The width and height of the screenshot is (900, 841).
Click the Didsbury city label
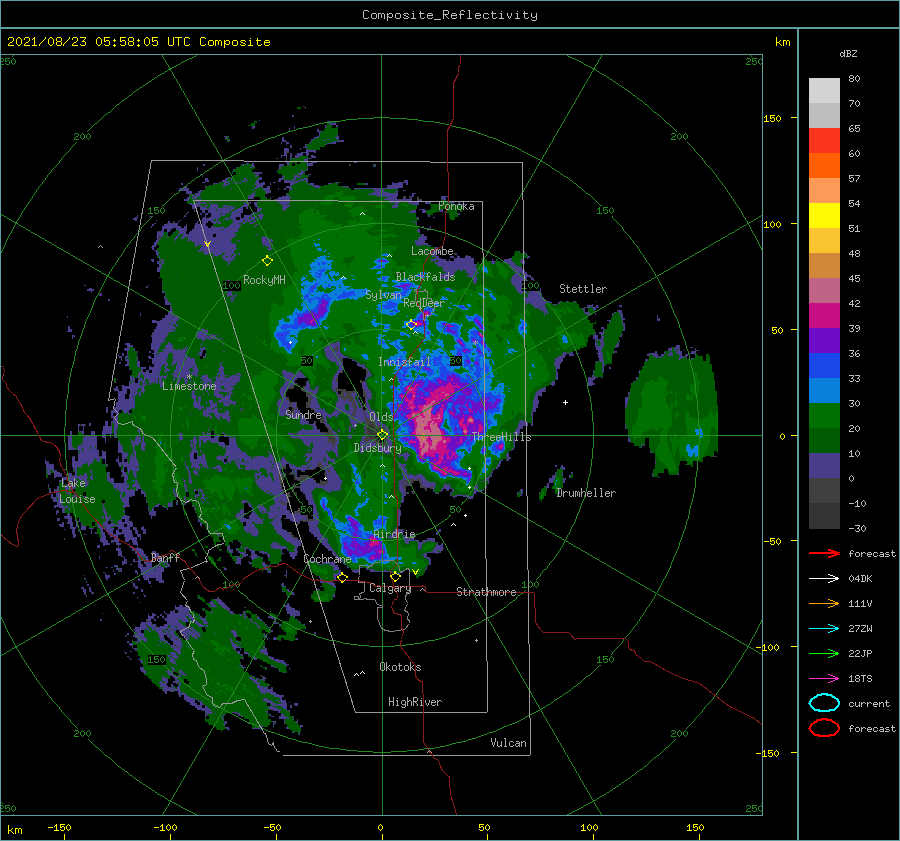click(377, 448)
